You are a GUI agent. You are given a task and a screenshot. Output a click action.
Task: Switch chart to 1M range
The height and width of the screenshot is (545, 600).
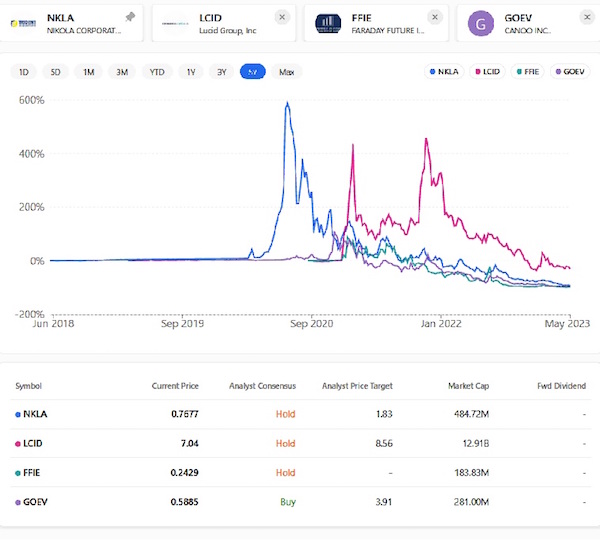tap(88, 72)
